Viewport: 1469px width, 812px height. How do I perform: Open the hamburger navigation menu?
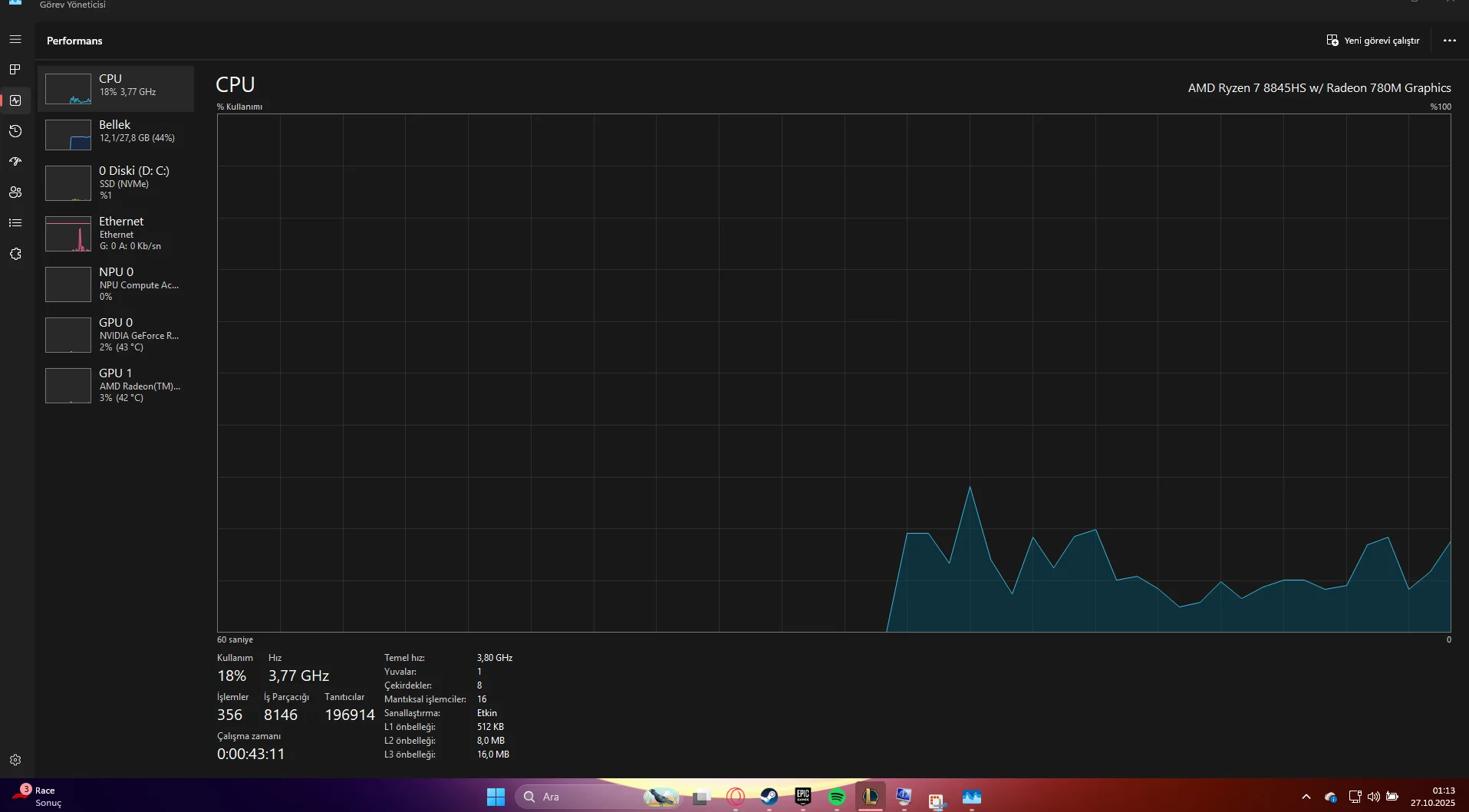15,39
